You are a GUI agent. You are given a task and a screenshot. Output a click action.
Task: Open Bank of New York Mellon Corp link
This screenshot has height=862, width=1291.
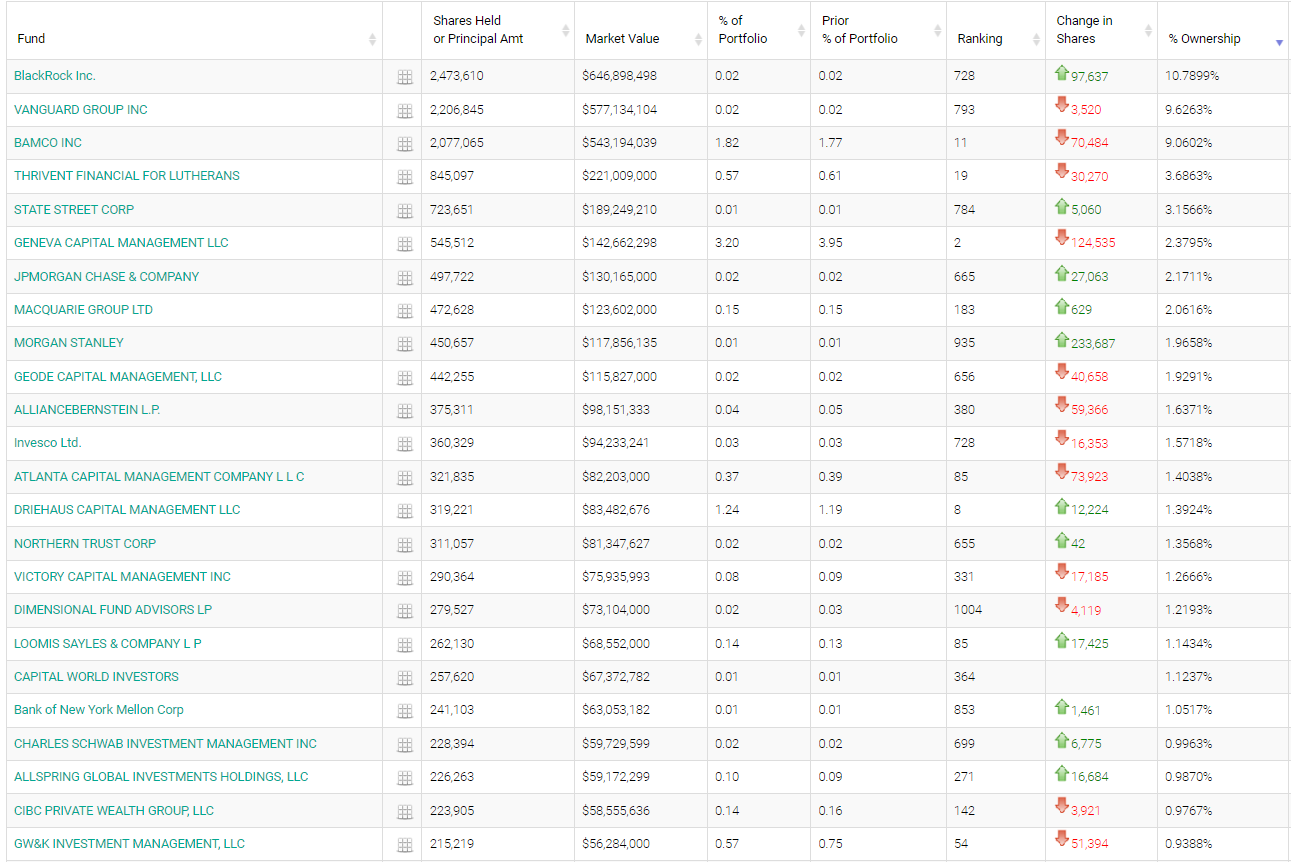point(99,710)
